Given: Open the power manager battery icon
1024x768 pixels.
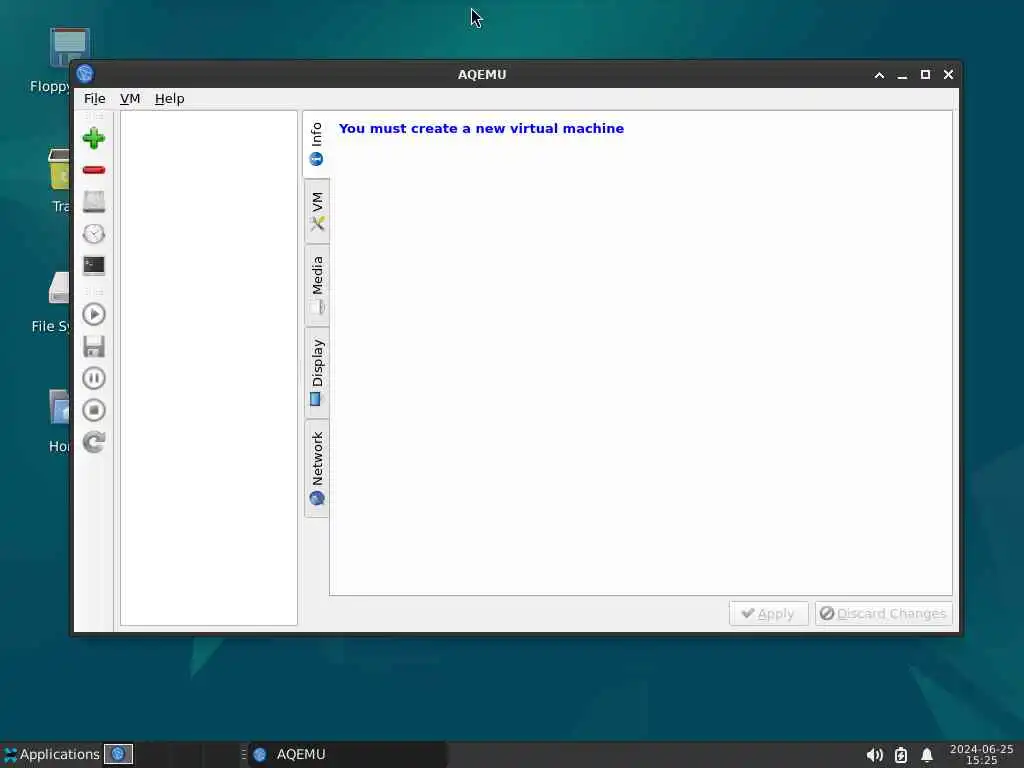Looking at the screenshot, I should click(901, 755).
